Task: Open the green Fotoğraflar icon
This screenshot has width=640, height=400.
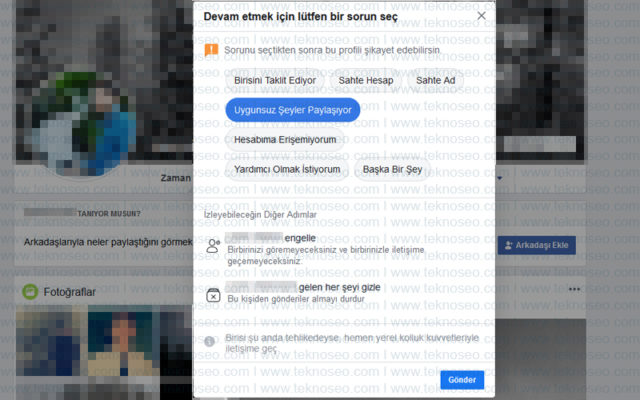Action: [x=30, y=292]
